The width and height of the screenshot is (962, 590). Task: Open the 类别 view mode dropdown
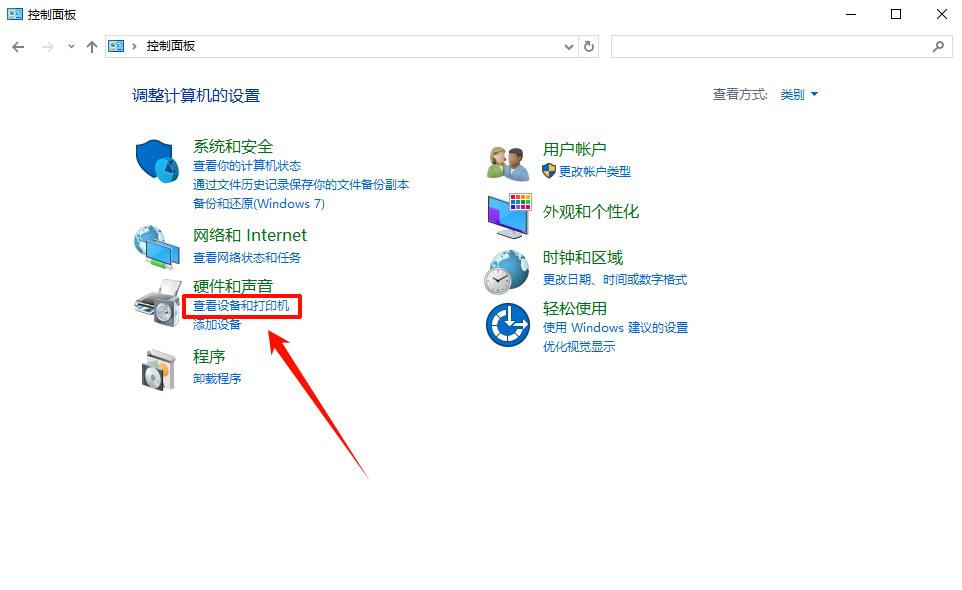point(799,93)
